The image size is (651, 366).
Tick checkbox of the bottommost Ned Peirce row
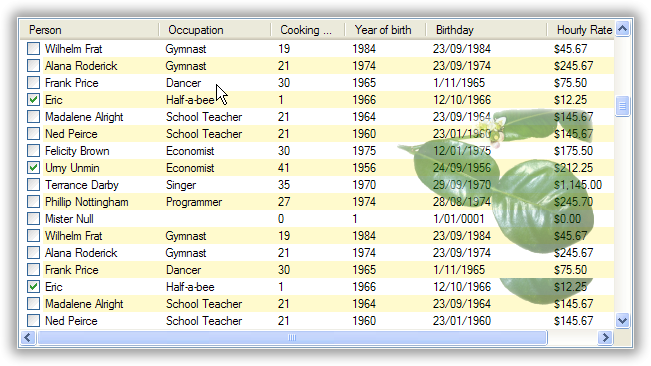33,321
